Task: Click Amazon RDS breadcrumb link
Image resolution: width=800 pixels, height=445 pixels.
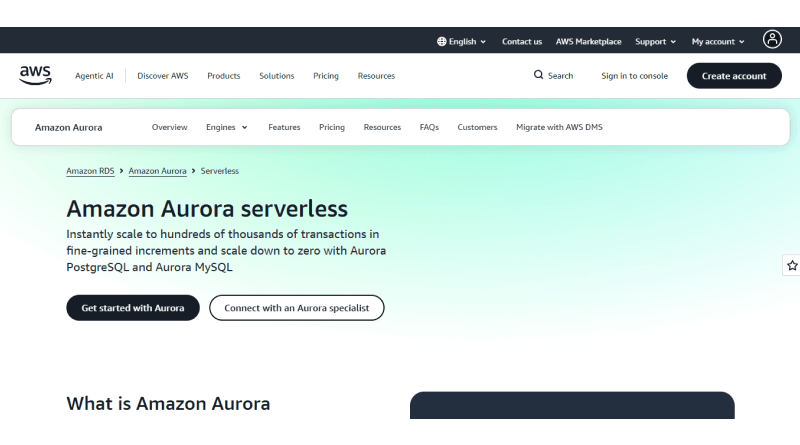Action: point(90,171)
